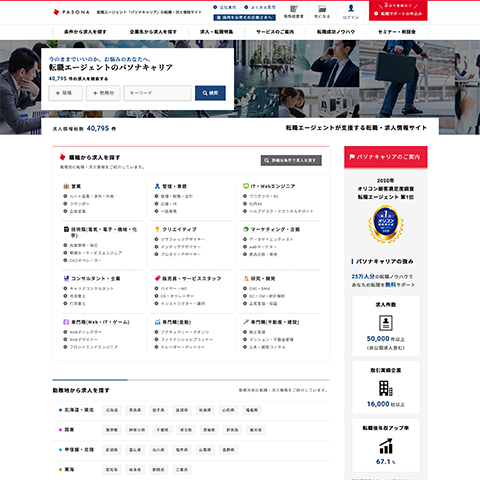Open the セミナー・相談会 menu

[x=397, y=32]
